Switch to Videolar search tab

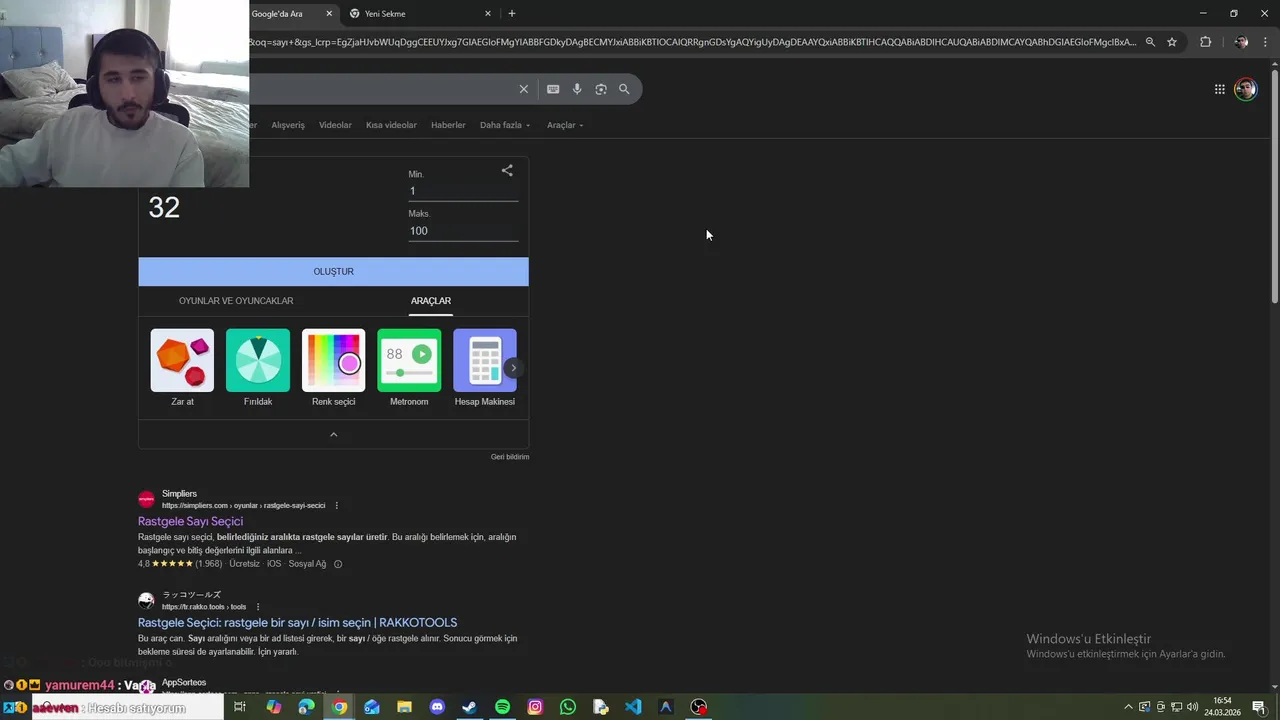click(335, 125)
